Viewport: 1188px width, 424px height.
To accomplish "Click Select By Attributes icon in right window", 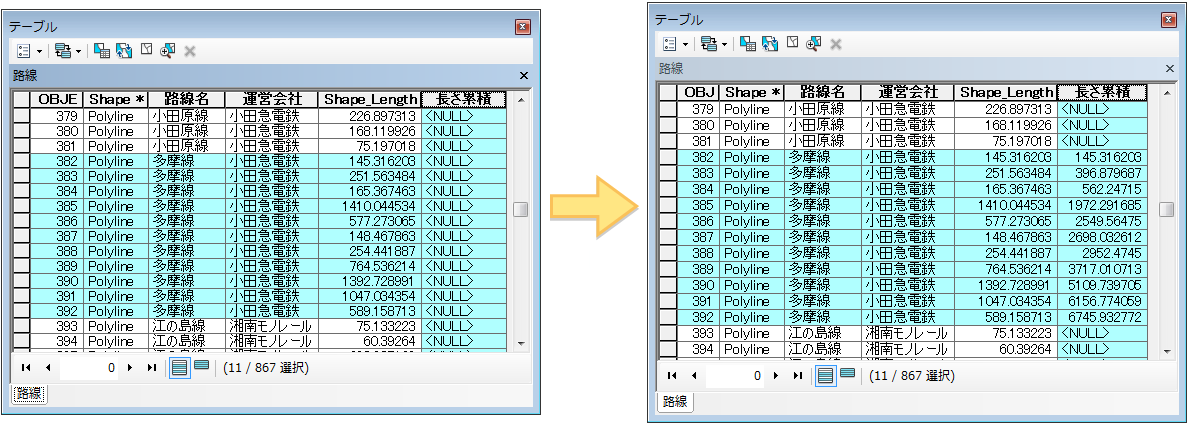I will coord(747,43).
